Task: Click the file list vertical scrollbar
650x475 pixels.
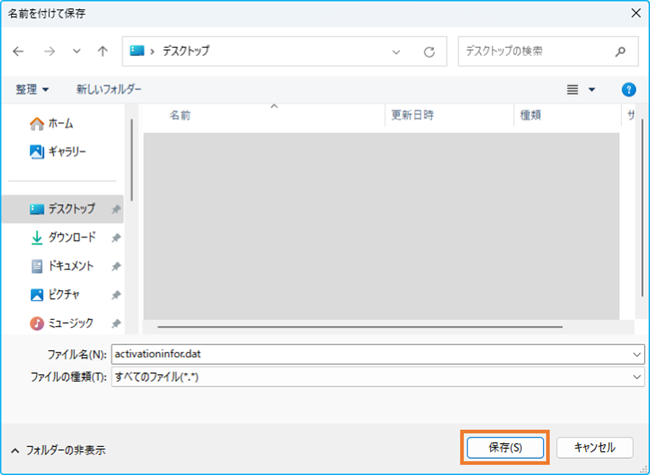Action: point(642,207)
